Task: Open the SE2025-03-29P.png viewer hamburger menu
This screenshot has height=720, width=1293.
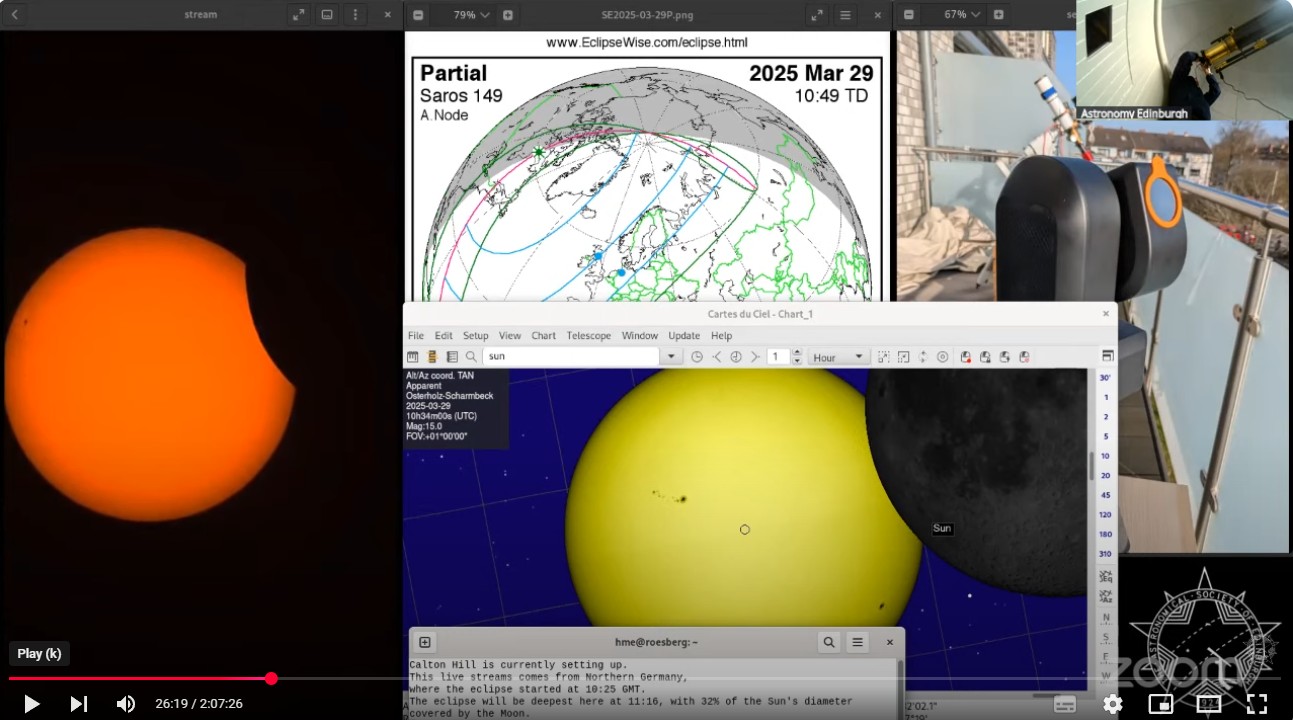Action: 845,15
